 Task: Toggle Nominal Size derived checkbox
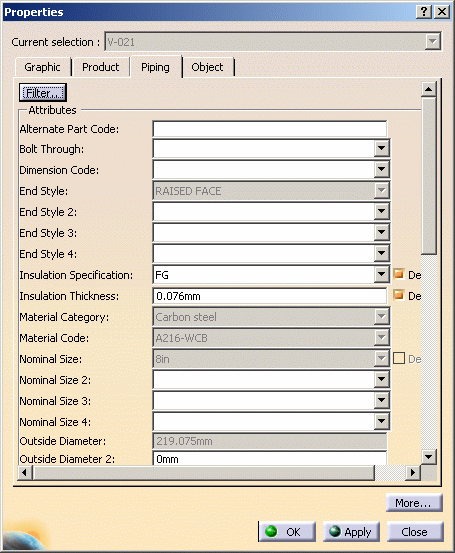click(x=399, y=358)
